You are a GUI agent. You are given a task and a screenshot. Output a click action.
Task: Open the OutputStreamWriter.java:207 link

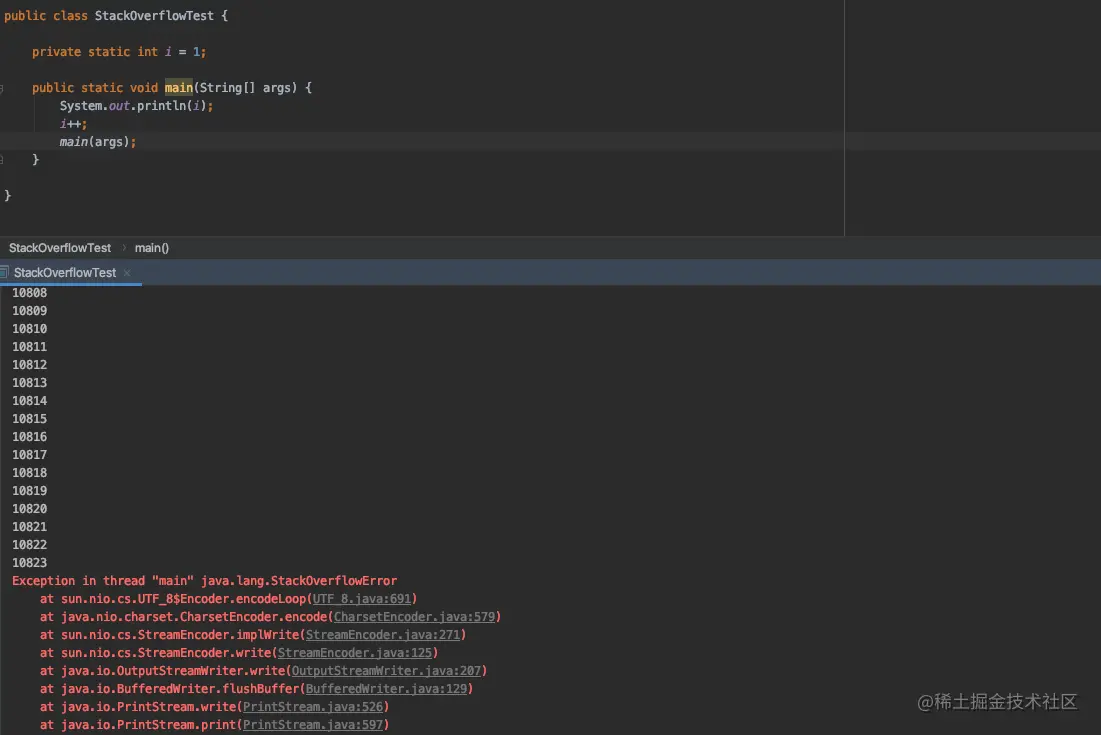[x=386, y=671]
